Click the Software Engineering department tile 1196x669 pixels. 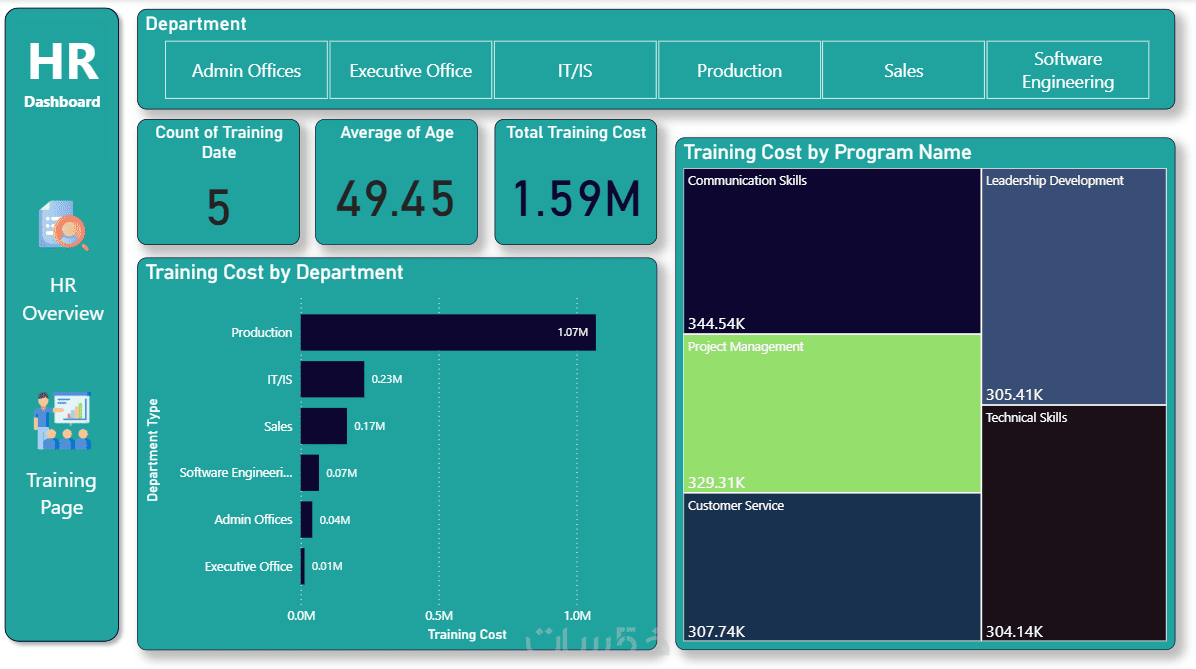point(1067,70)
